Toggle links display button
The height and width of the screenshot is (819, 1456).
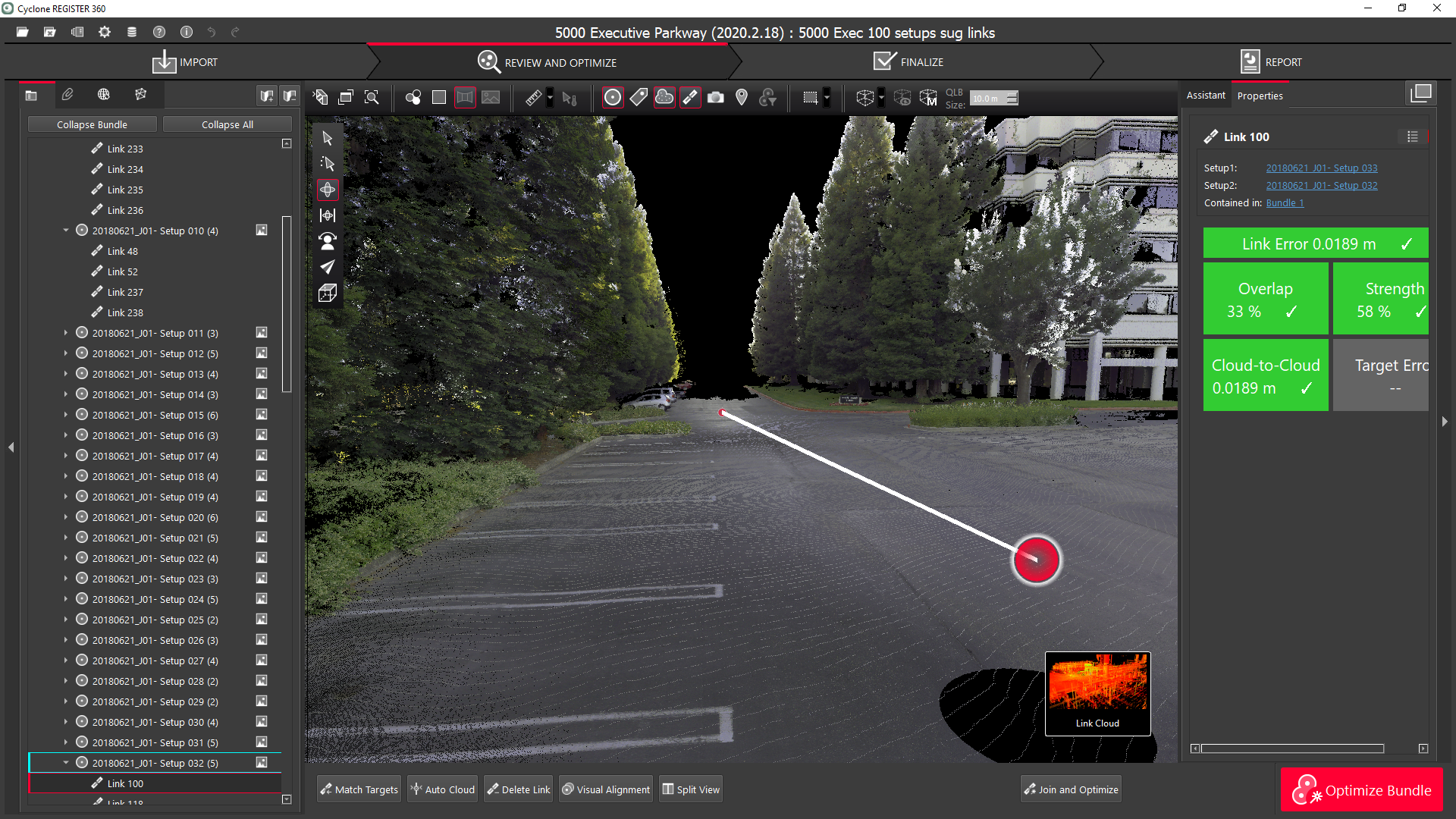(x=690, y=98)
